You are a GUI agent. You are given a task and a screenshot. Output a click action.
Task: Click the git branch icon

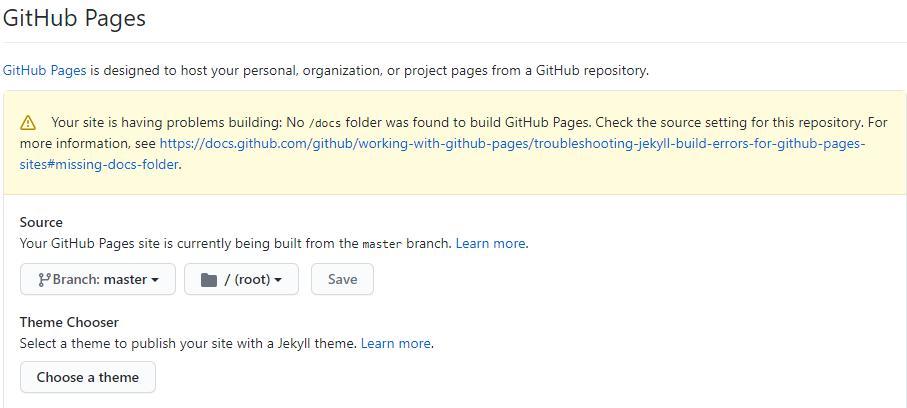coord(44,280)
